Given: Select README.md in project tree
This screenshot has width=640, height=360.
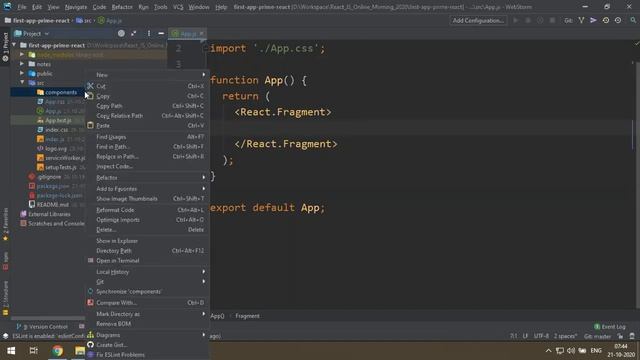Looking at the screenshot, I should pos(53,204).
